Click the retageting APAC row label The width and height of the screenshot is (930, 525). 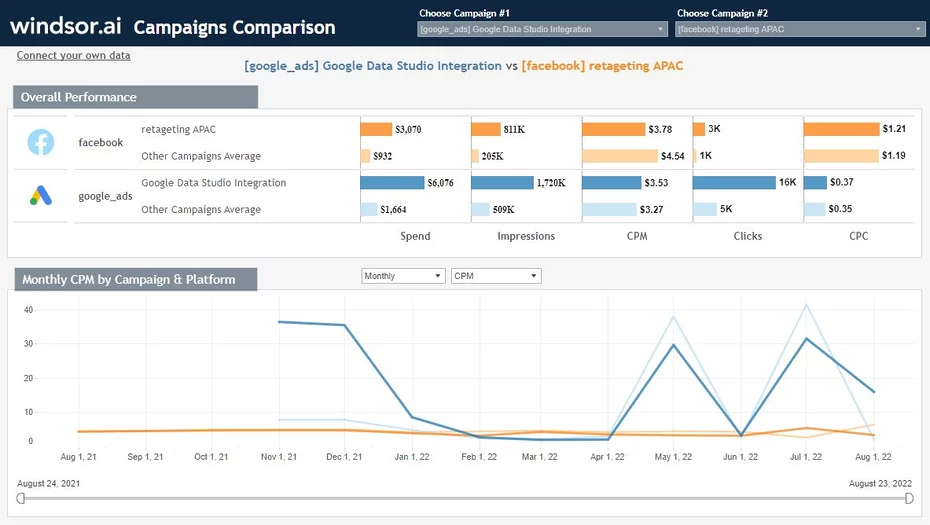tap(179, 129)
